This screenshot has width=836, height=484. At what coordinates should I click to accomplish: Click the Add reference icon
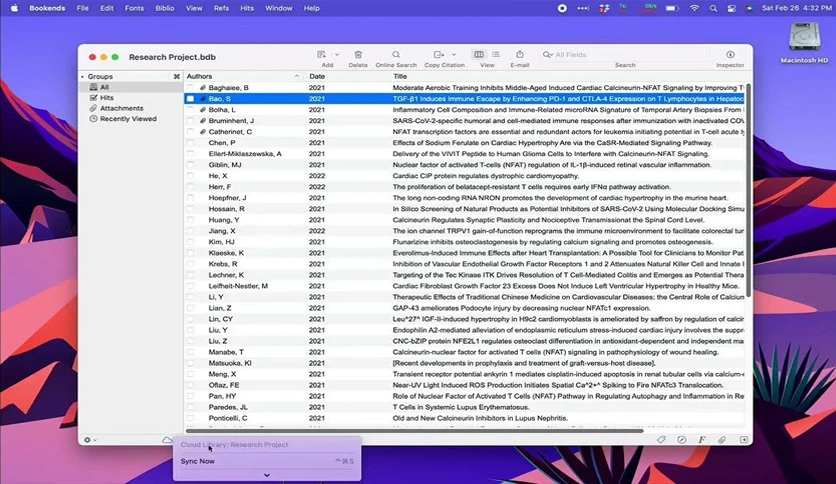321,54
